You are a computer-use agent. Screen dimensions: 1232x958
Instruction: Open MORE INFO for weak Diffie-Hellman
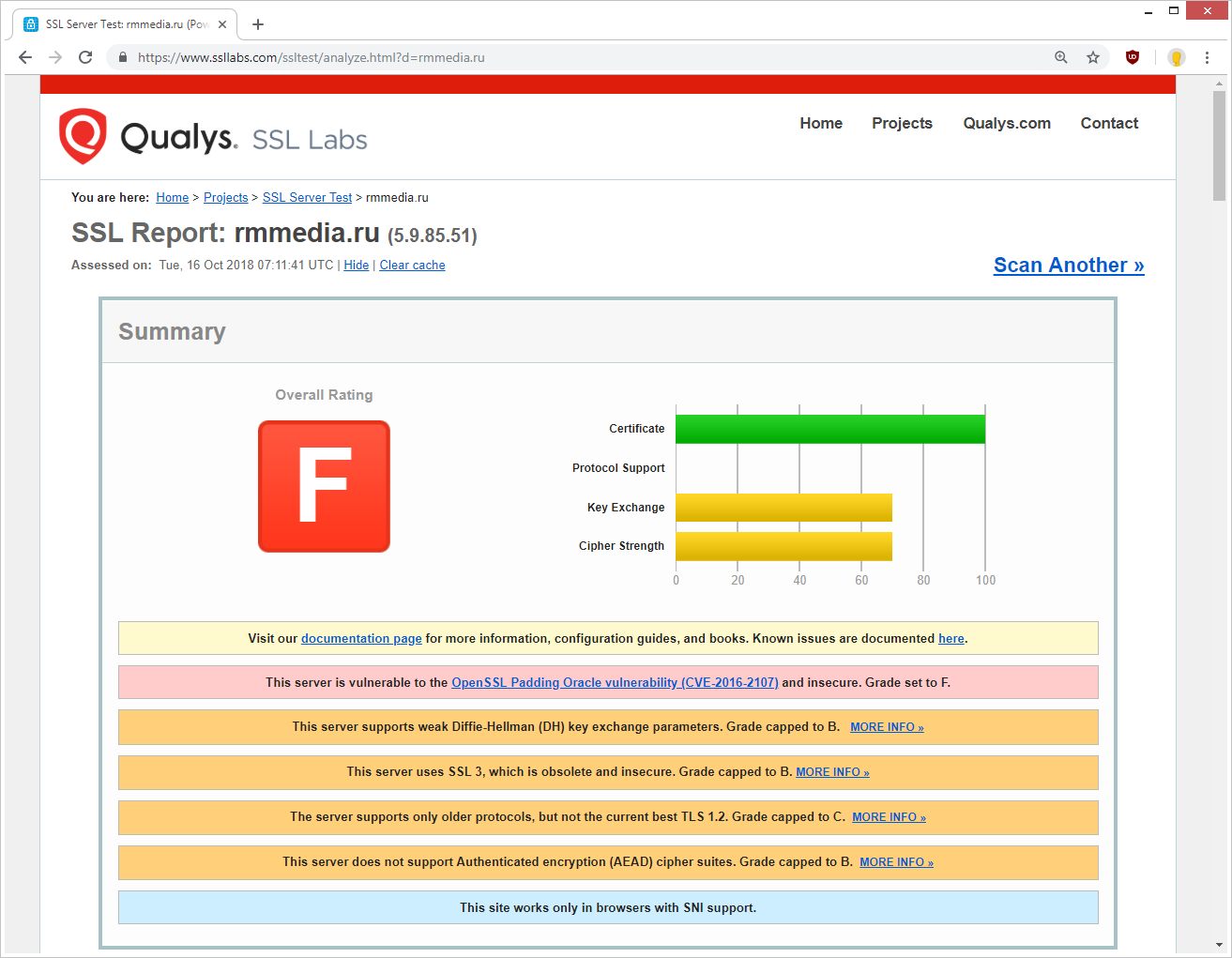(x=887, y=727)
